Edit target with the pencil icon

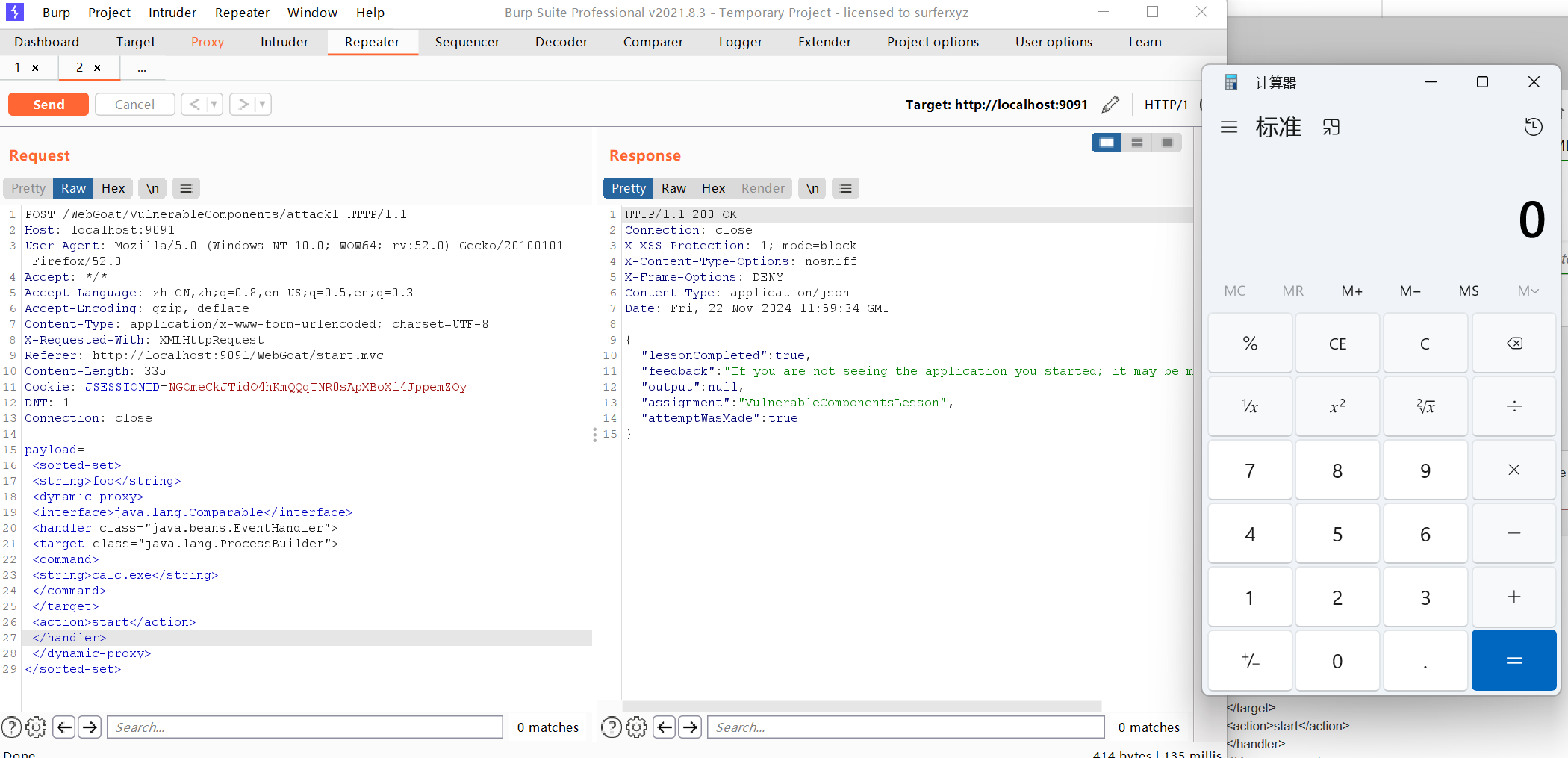pos(1110,105)
